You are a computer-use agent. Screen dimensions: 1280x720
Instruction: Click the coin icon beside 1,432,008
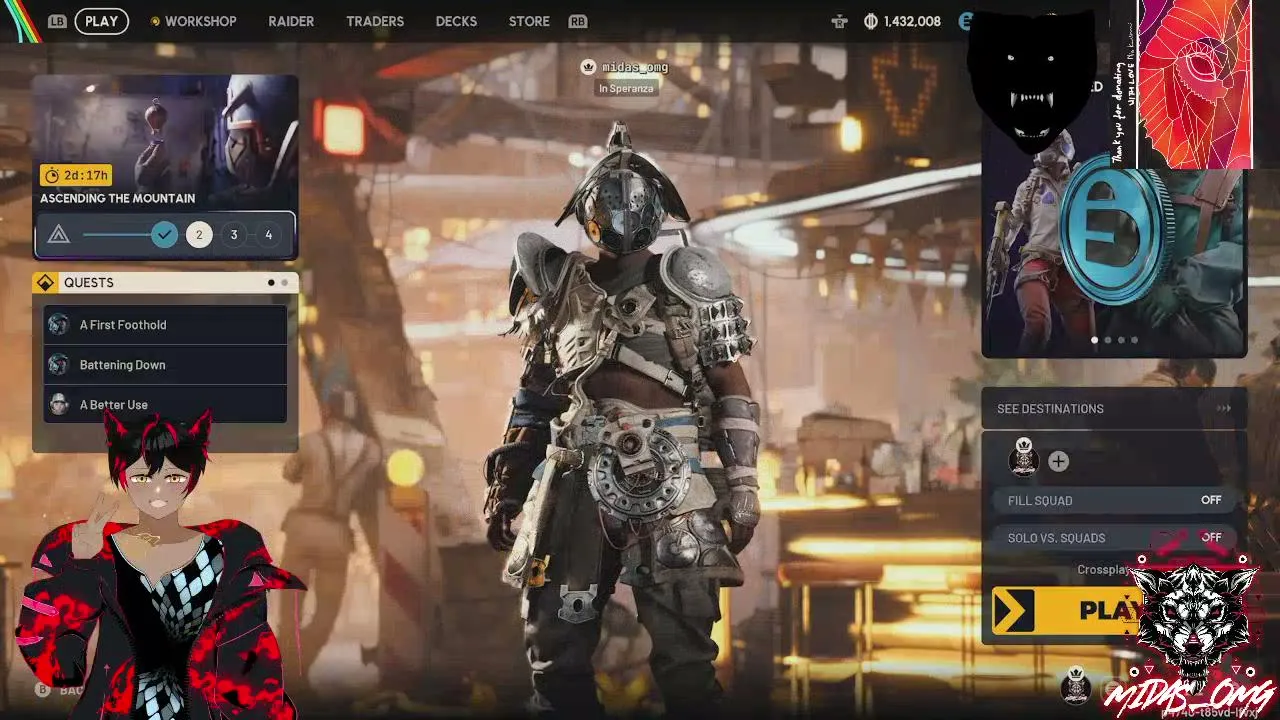pos(870,21)
